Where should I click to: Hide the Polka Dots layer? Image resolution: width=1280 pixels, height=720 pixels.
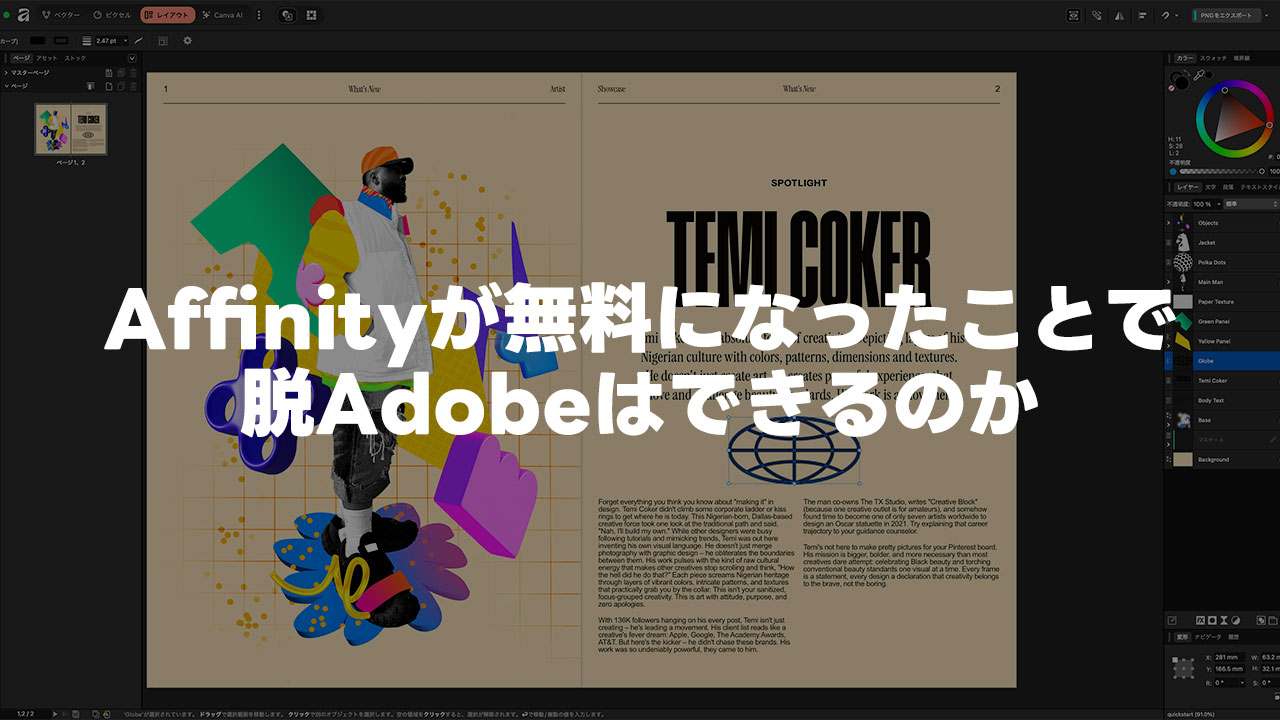pos(1277,262)
